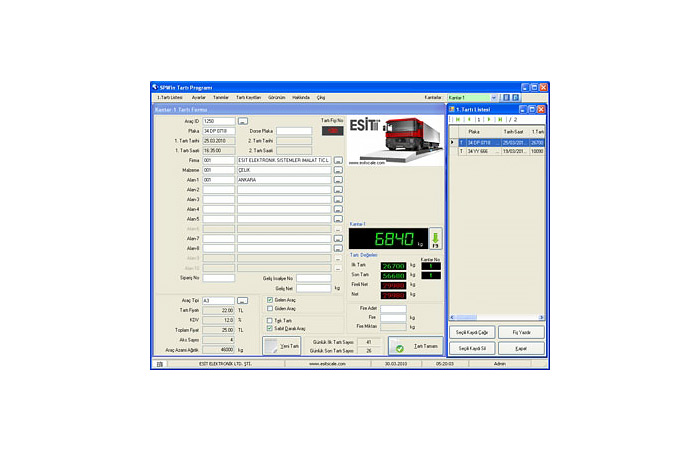Image resolution: width=700 pixels, height=450 pixels.
Task: Go to last record in Tartı Listesi navigator
Action: coord(498,119)
